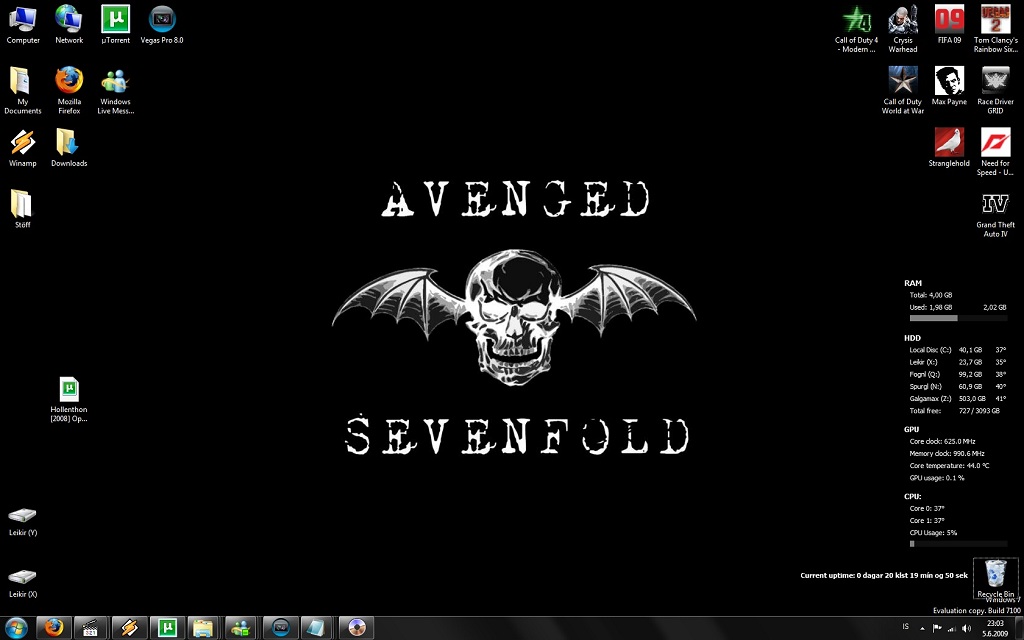The width and height of the screenshot is (1024, 640).
Task: Open the Network desktop icon
Action: tap(69, 25)
